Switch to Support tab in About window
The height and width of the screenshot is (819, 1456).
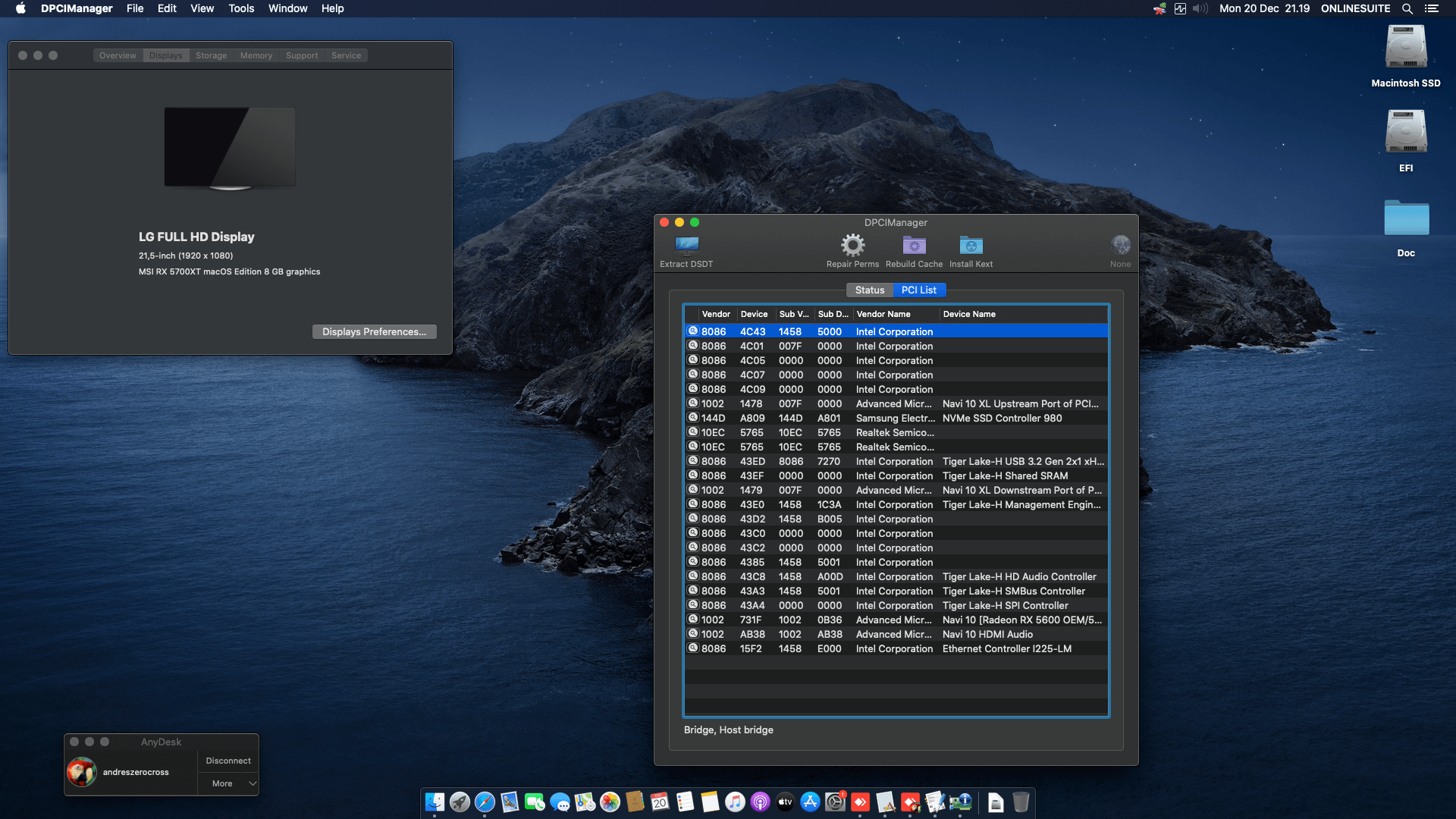tap(302, 55)
